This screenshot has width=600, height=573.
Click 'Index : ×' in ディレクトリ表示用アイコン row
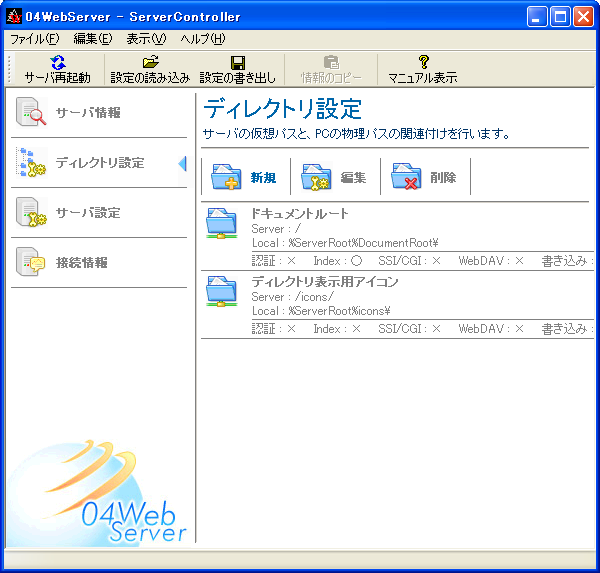coord(337,329)
